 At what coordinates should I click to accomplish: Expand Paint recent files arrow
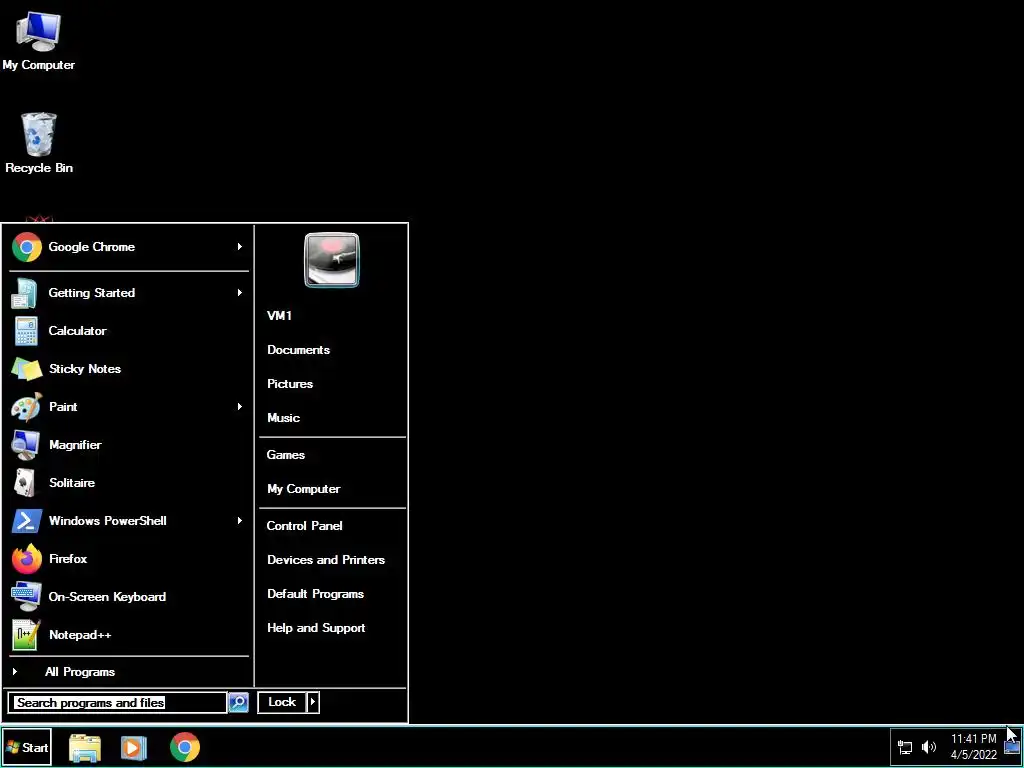point(240,407)
